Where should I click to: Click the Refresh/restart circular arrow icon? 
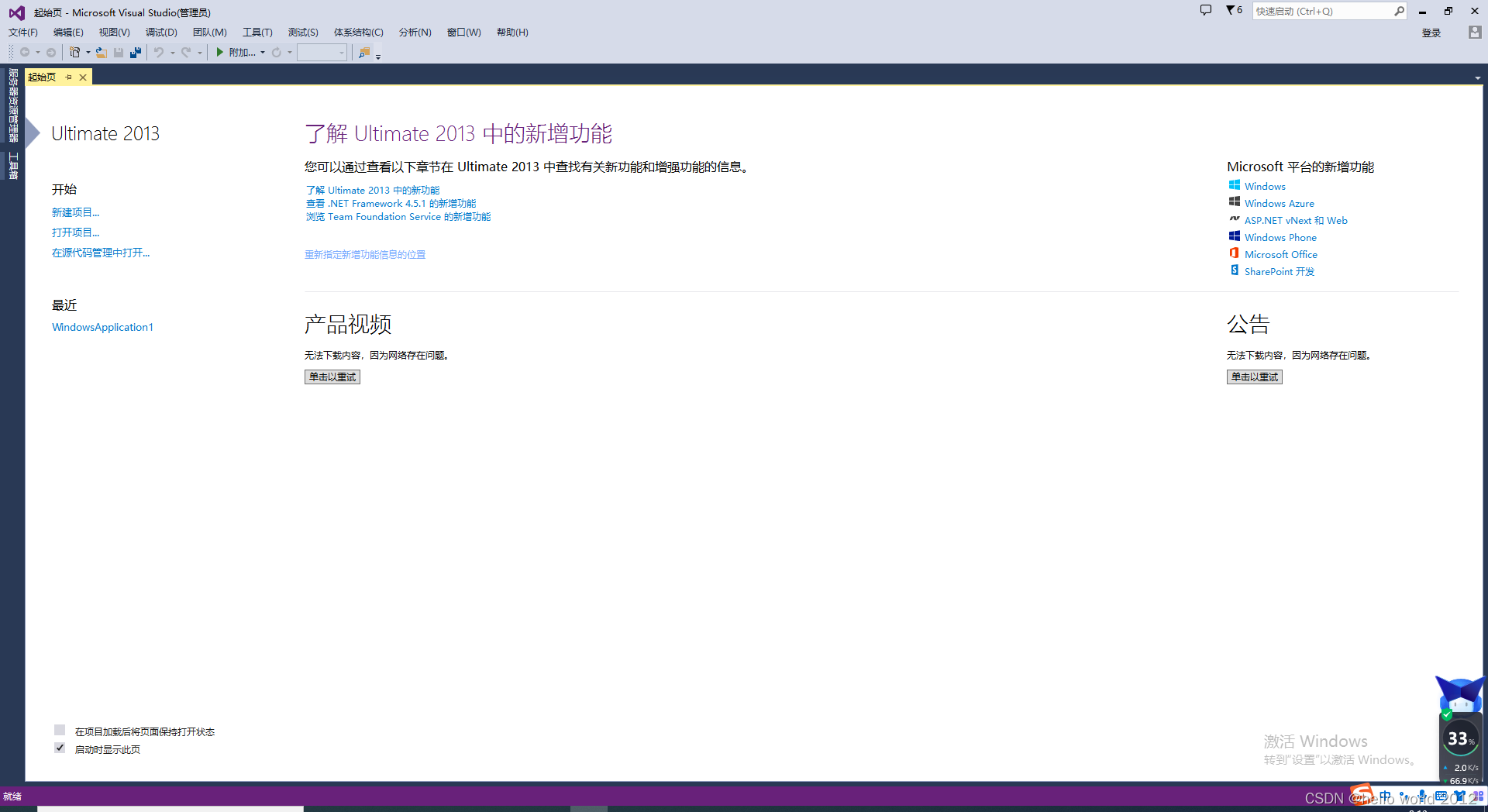(x=277, y=53)
